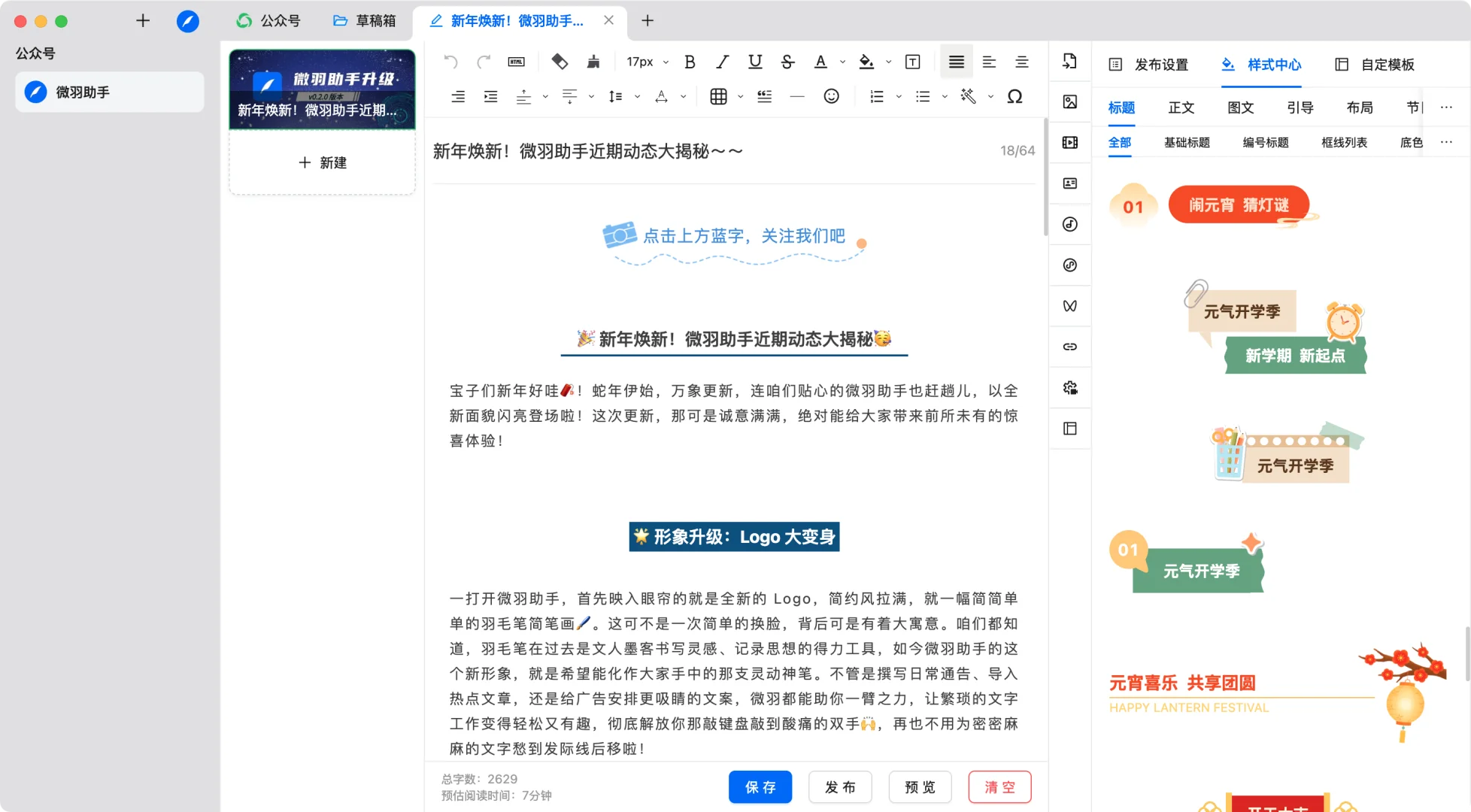
Task: Click the 保存 button
Action: [x=760, y=786]
